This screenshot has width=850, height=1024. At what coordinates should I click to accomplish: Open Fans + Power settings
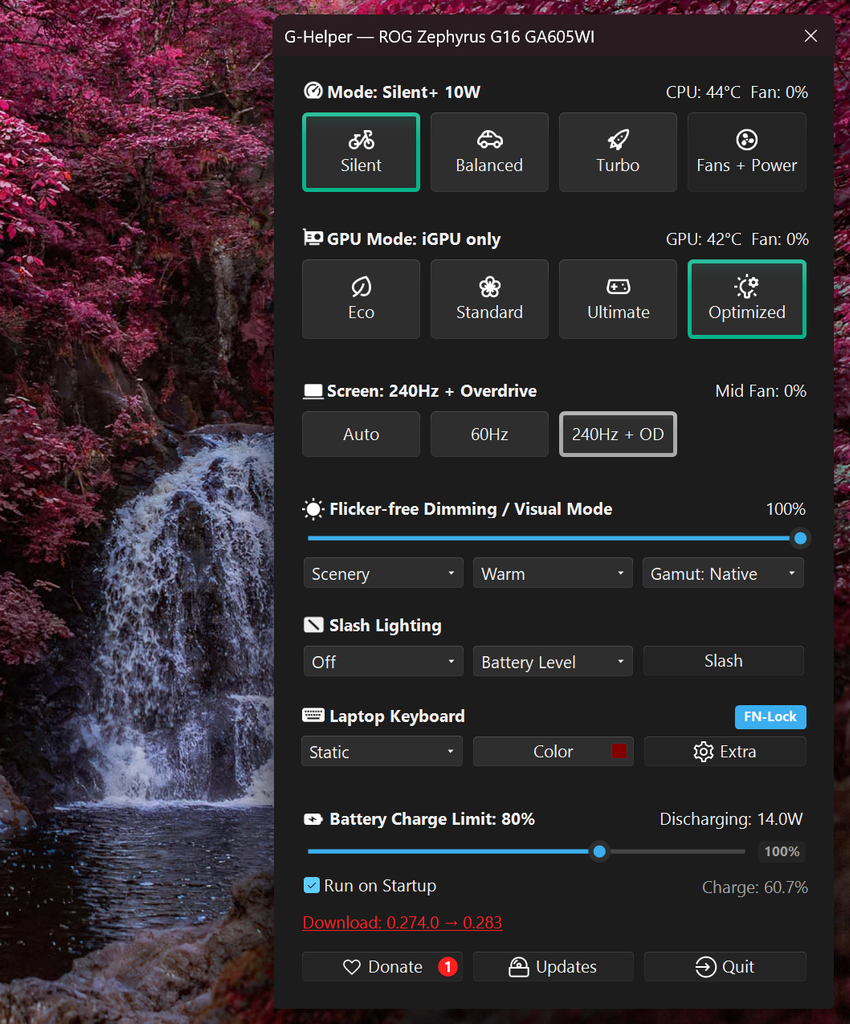pyautogui.click(x=747, y=152)
